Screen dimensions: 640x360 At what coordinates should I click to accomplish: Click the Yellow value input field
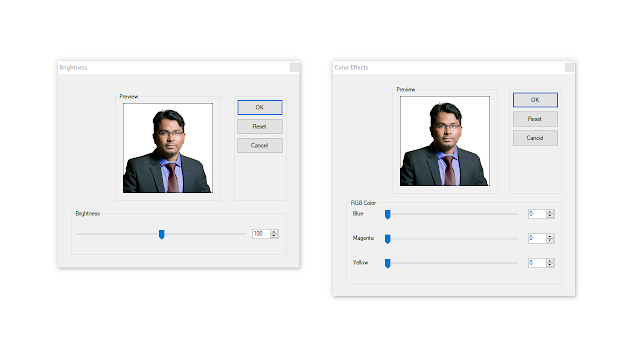pyautogui.click(x=537, y=263)
